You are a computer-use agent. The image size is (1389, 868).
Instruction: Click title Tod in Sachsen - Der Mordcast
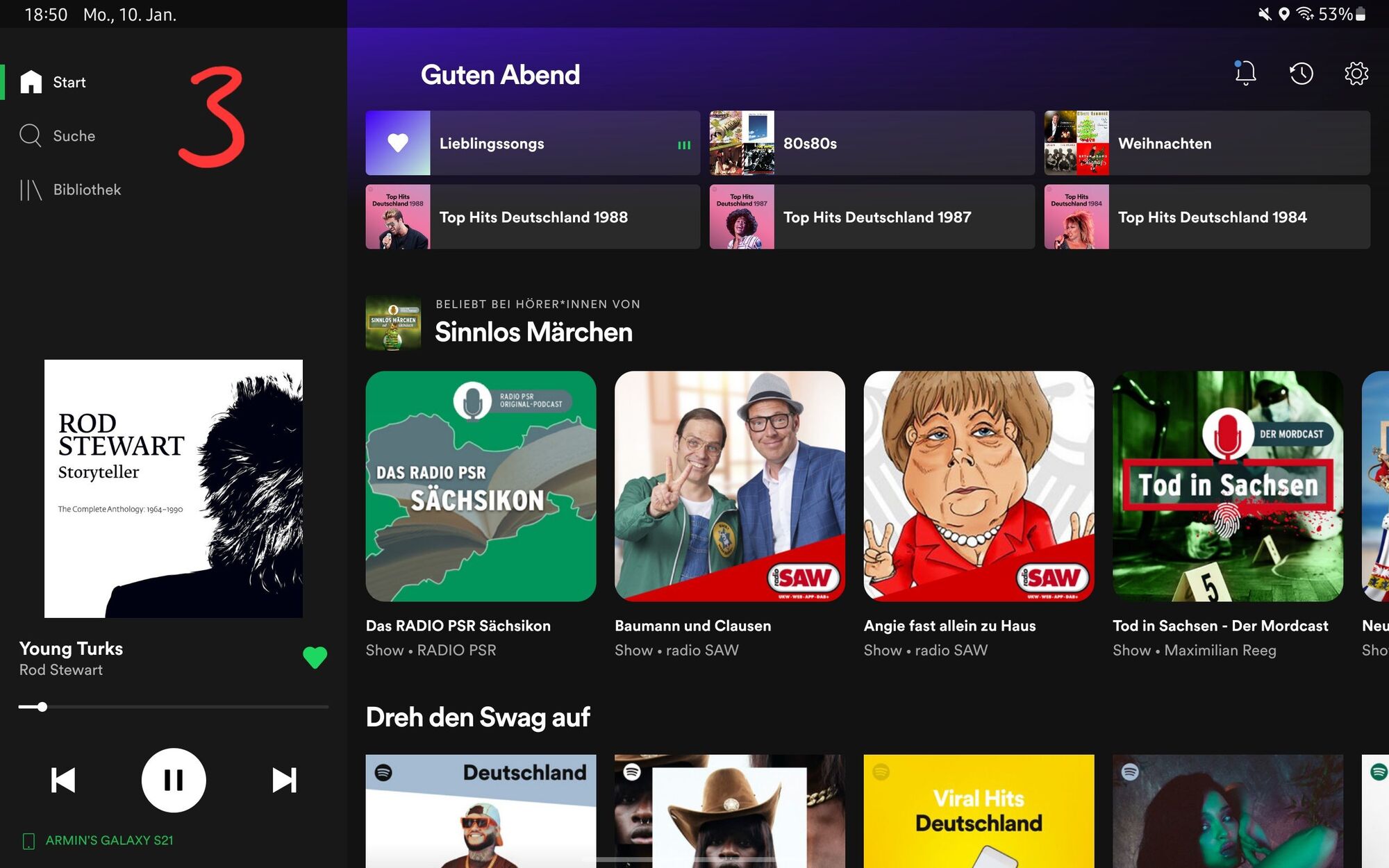tap(1220, 626)
